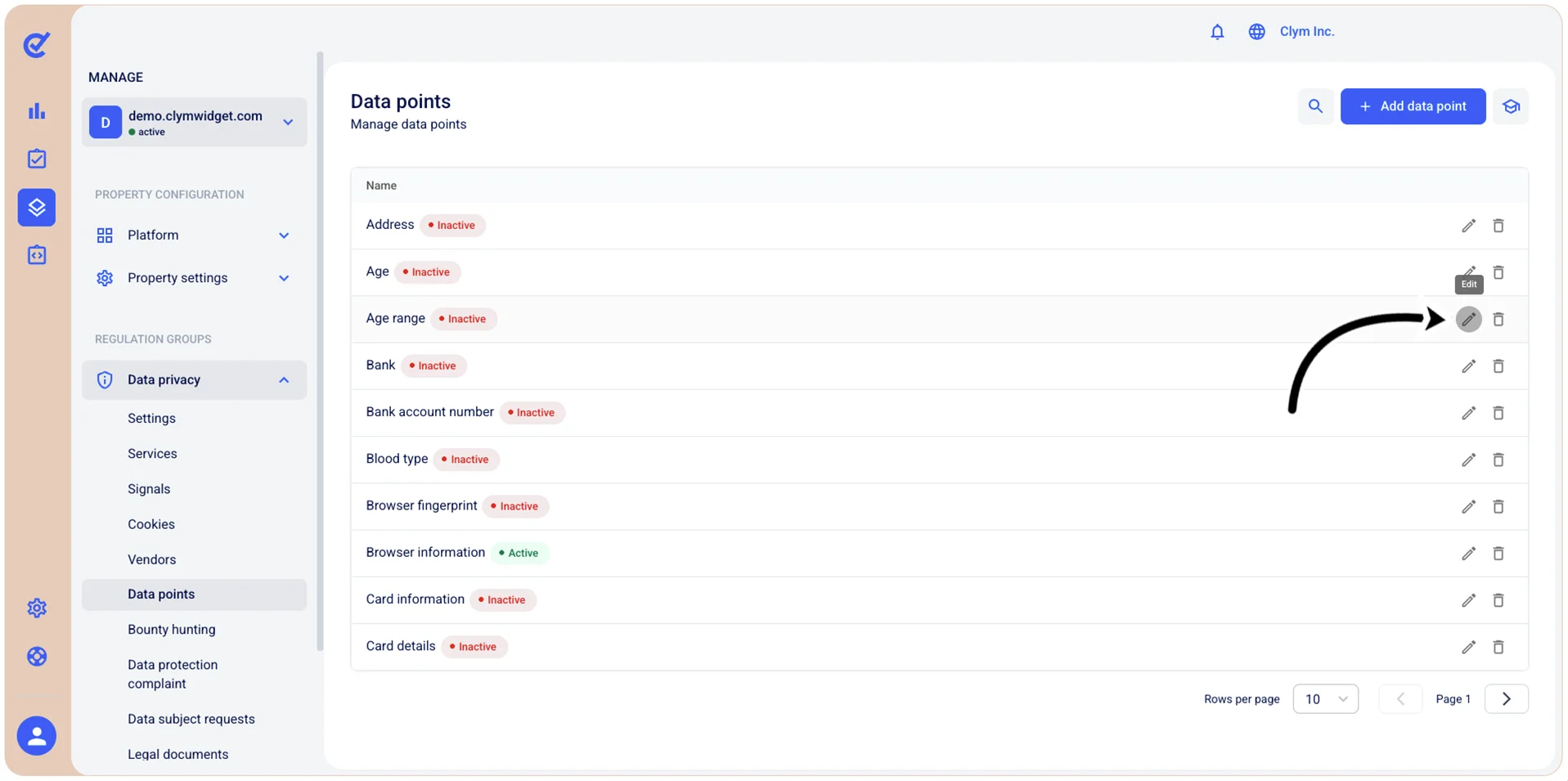Open the Settings submenu item
Screen dimensions: 1568x781
click(151, 419)
